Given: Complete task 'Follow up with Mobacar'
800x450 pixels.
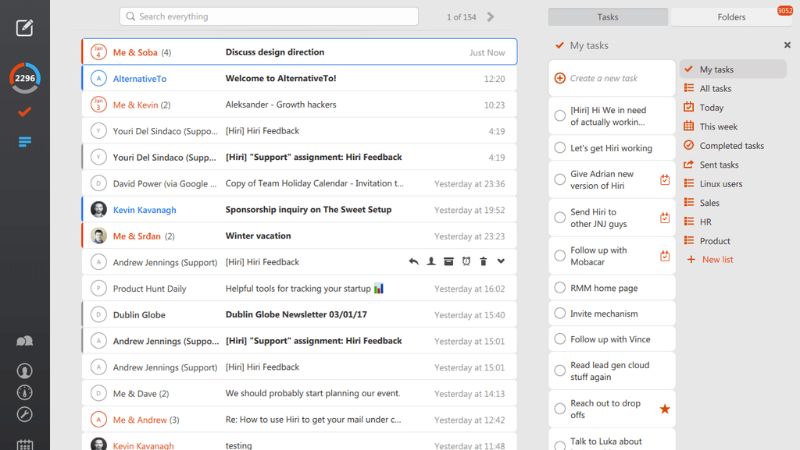Looking at the screenshot, I should click(x=560, y=256).
